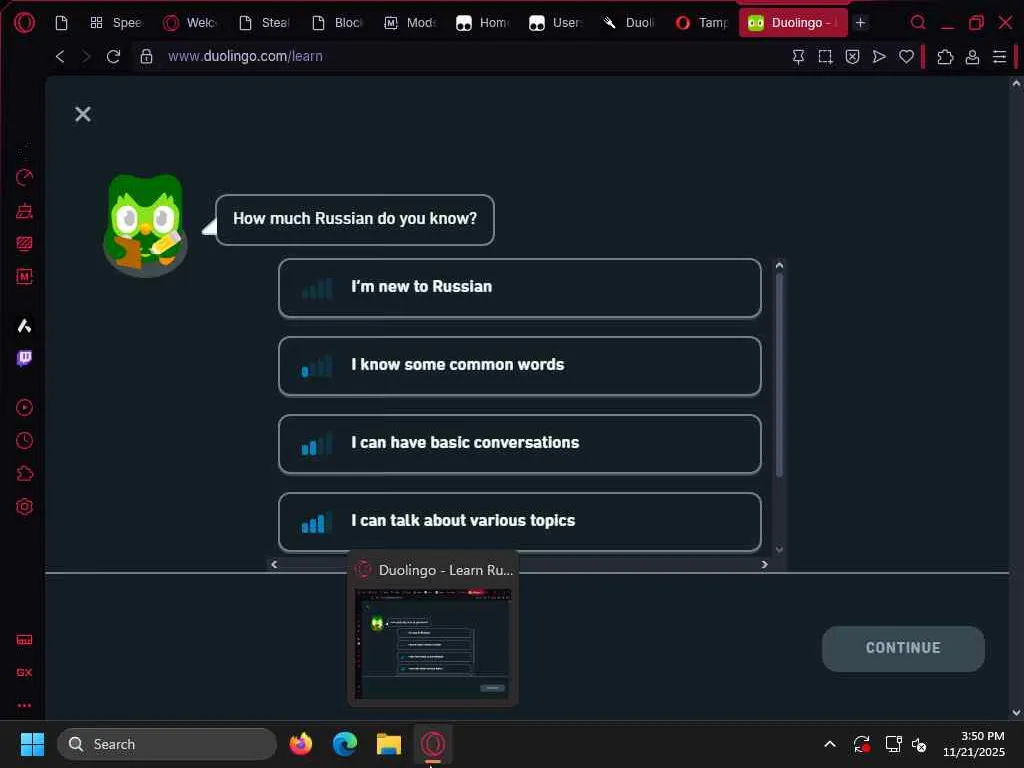Bookmark page with heart icon

tap(906, 57)
